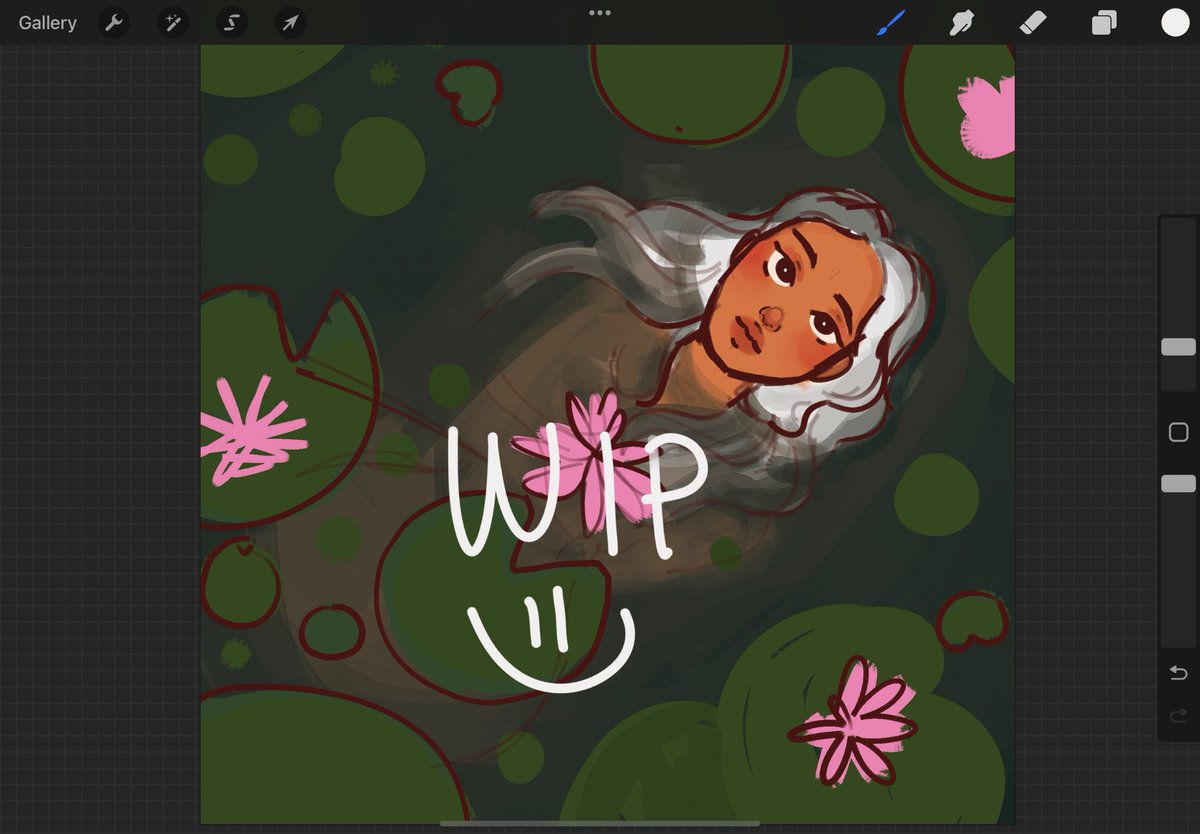Tap the redo arrow
This screenshot has width=1200, height=834.
coord(1177,714)
